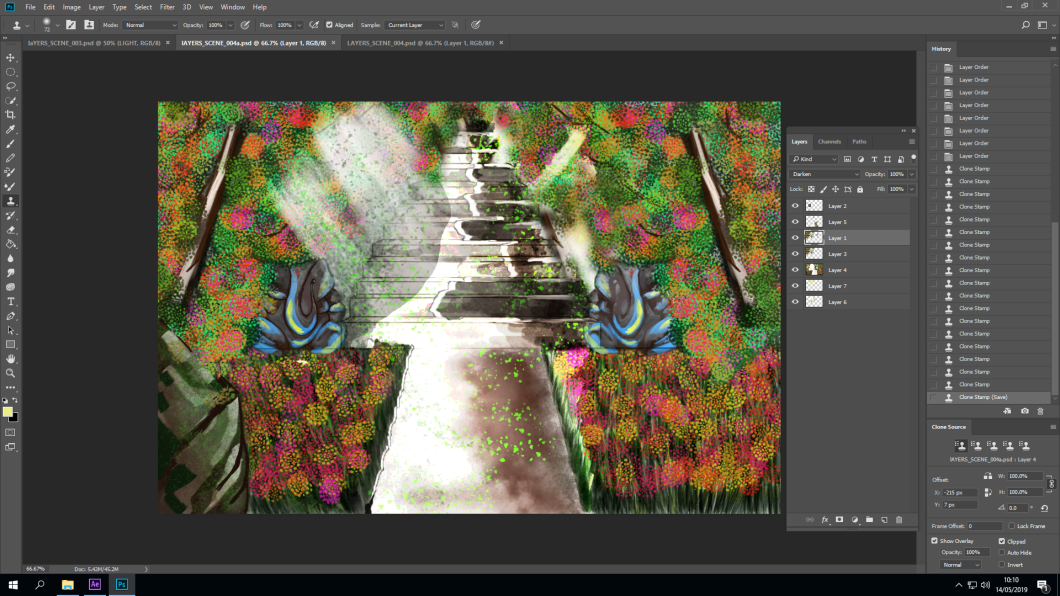Click the Delete layer trash icon

click(899, 520)
